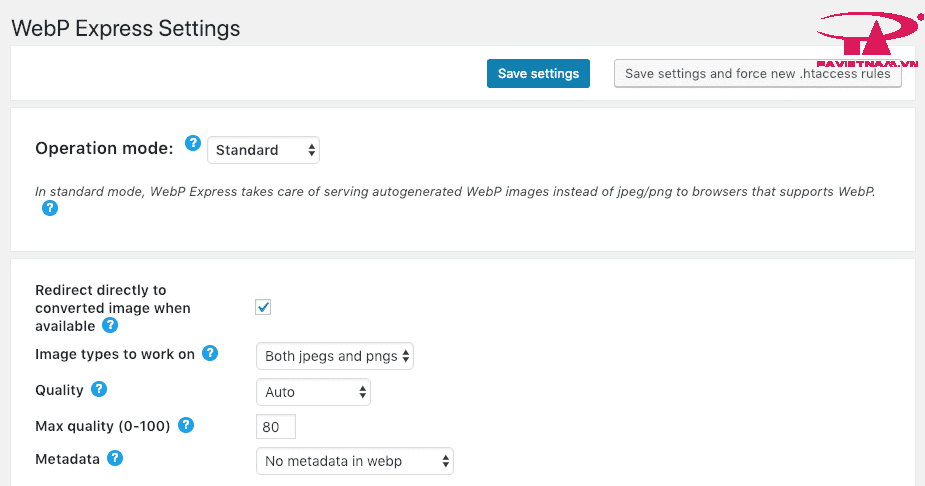Click help icon beside Max quality (0-100)

pos(186,425)
